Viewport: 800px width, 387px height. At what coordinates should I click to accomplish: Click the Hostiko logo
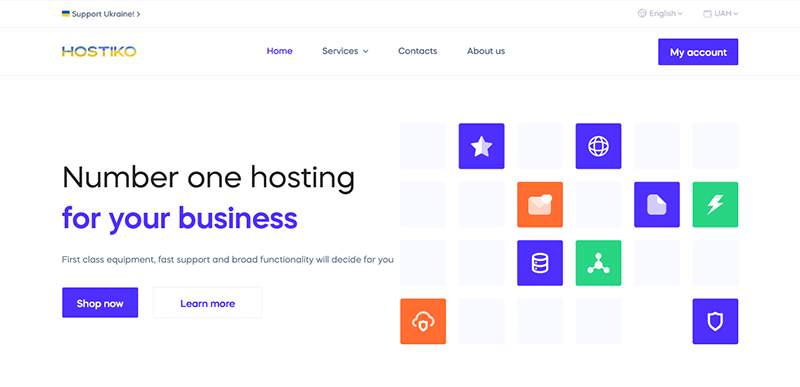coord(99,51)
